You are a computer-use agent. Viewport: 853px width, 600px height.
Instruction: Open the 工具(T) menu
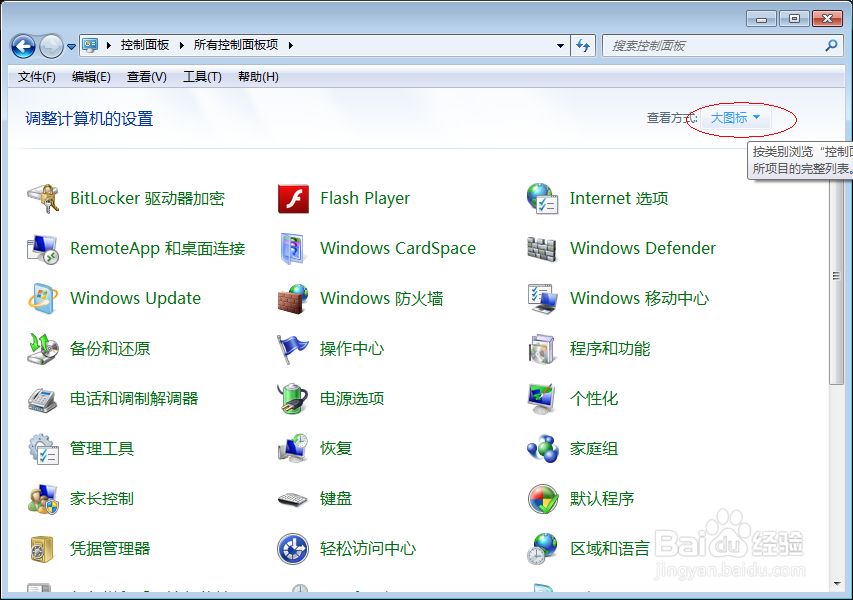click(x=202, y=77)
